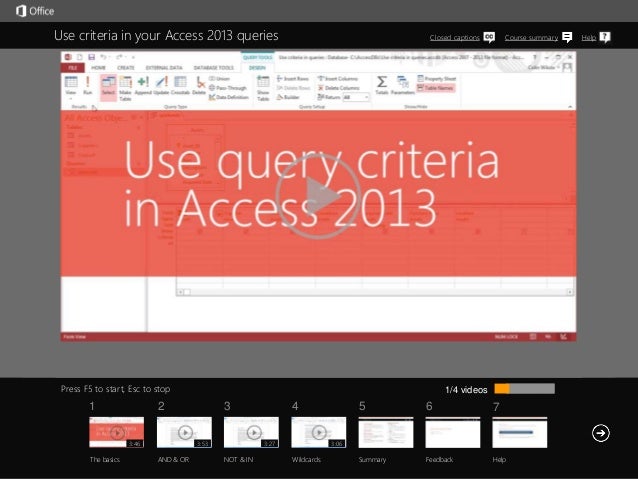638x479 pixels.
Task: Click Totals sigma icon
Action: coord(382,85)
